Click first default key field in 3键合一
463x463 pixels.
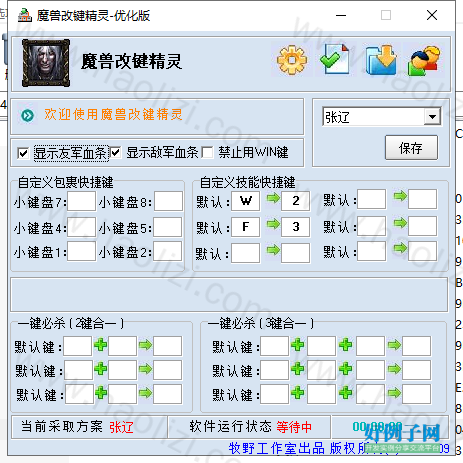tap(274, 346)
